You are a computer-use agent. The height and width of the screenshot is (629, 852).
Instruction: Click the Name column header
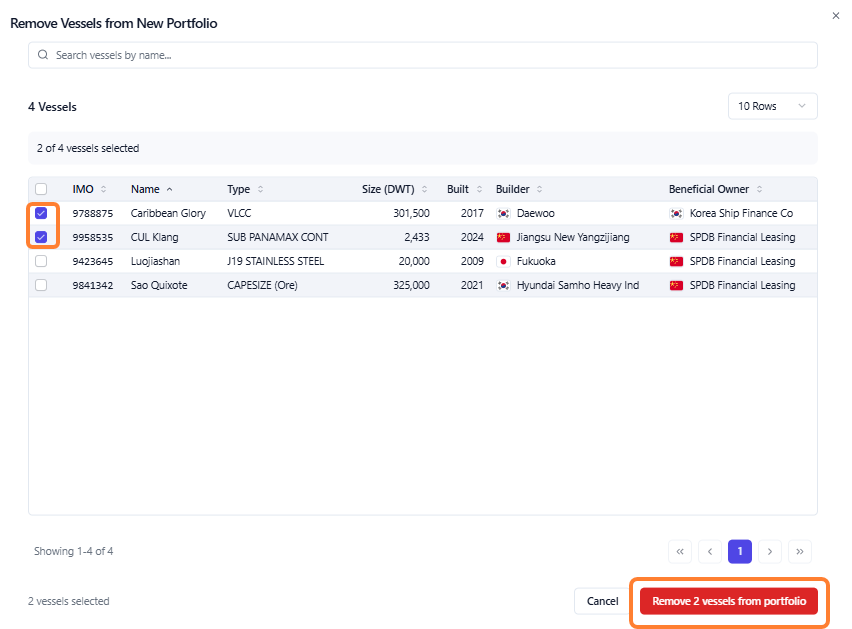pyautogui.click(x=145, y=189)
